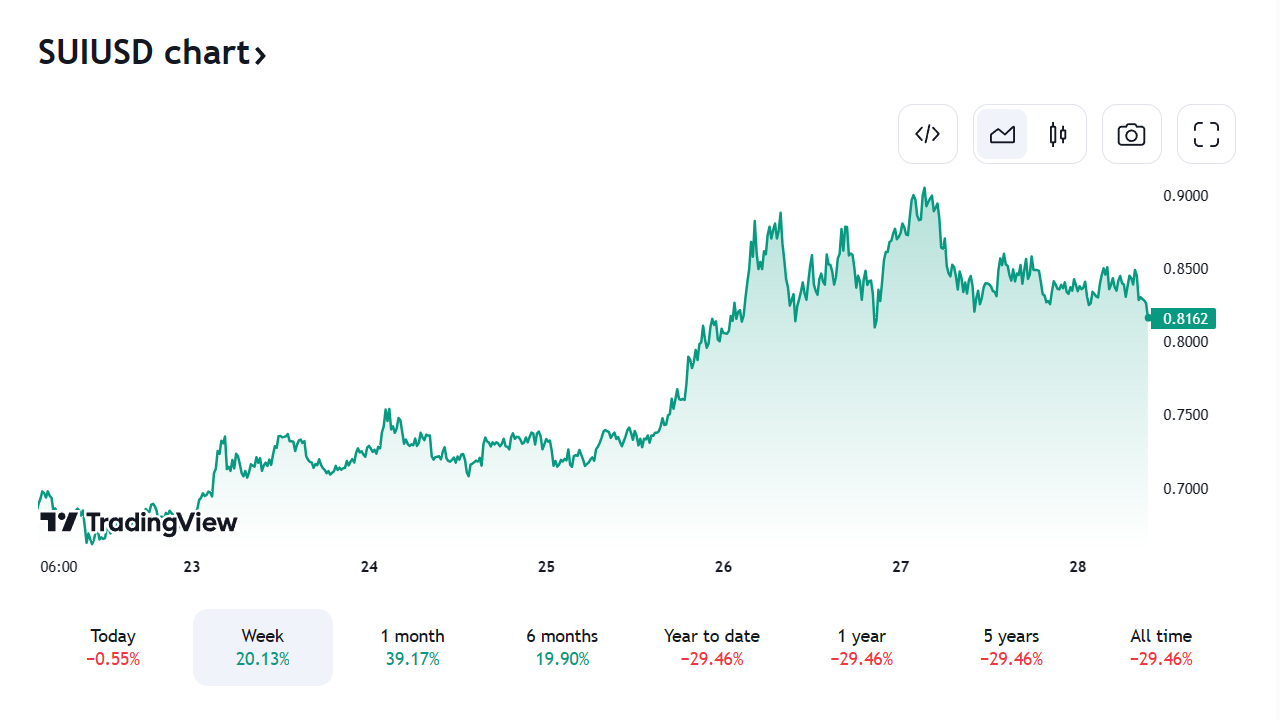1280x720 pixels.
Task: Click the 0.8162 current price label
Action: tap(1186, 319)
